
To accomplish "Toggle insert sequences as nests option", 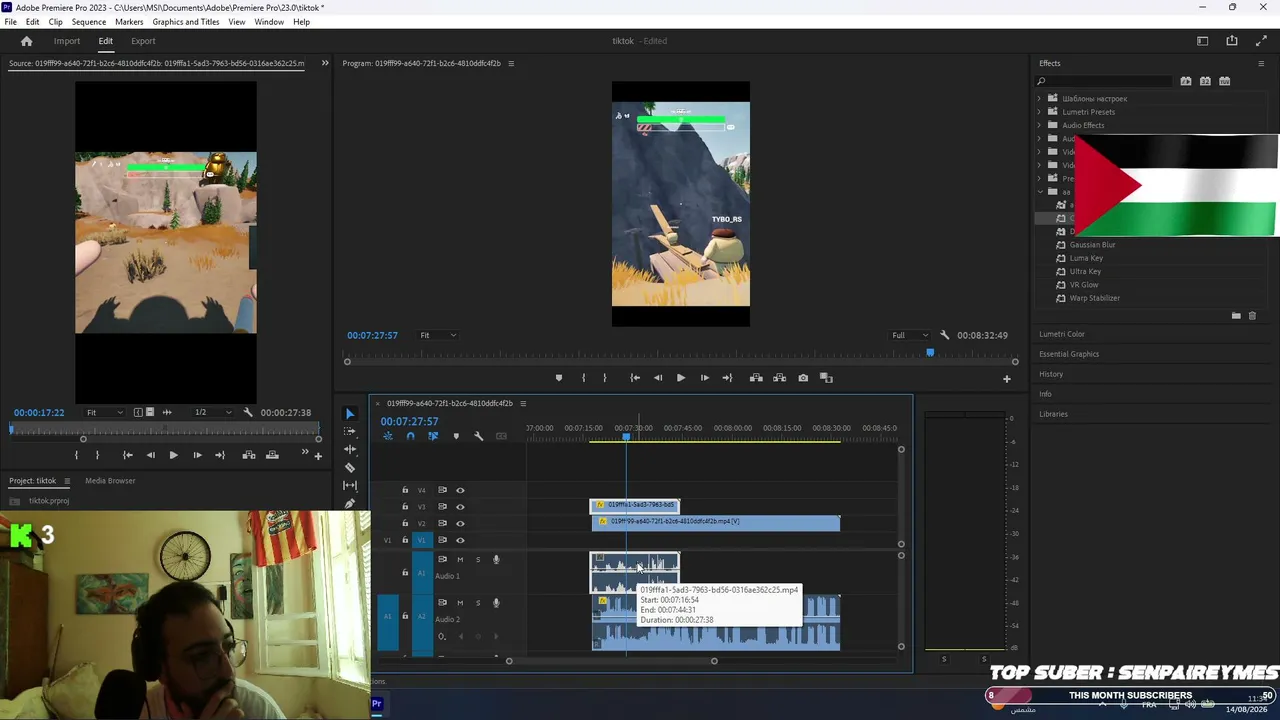I will point(388,436).
